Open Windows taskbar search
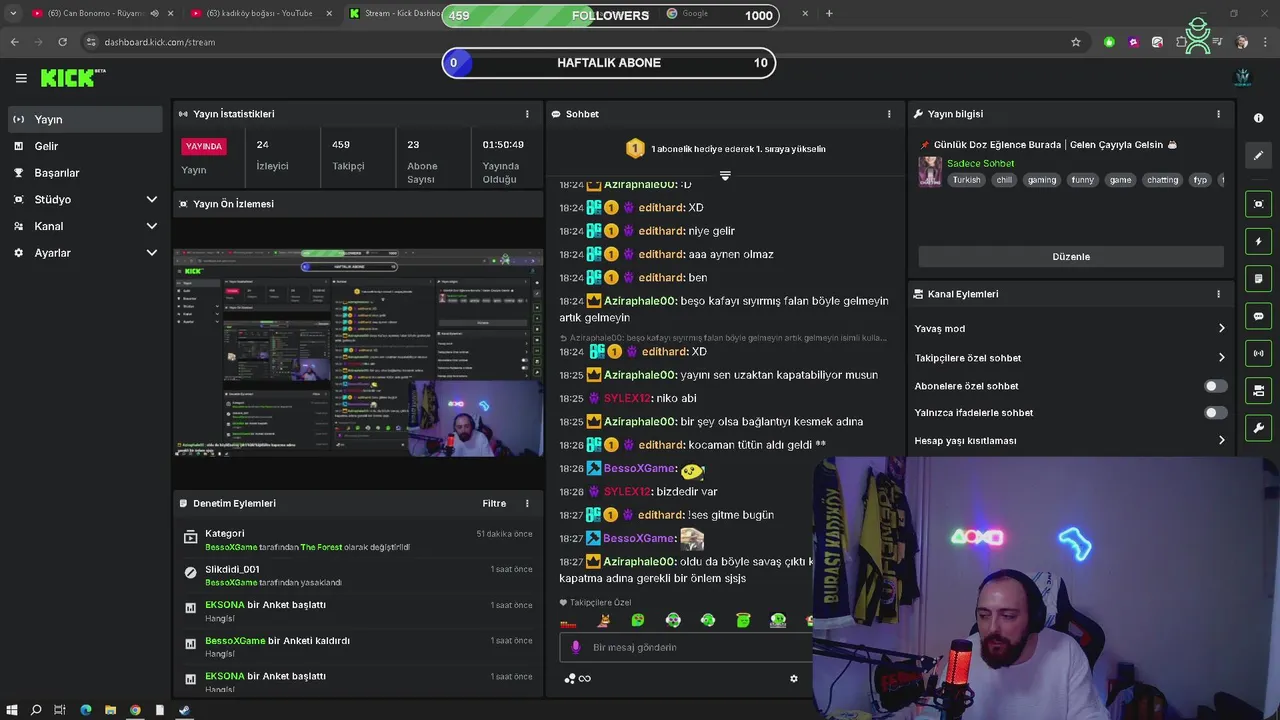The width and height of the screenshot is (1280, 720). (x=36, y=710)
